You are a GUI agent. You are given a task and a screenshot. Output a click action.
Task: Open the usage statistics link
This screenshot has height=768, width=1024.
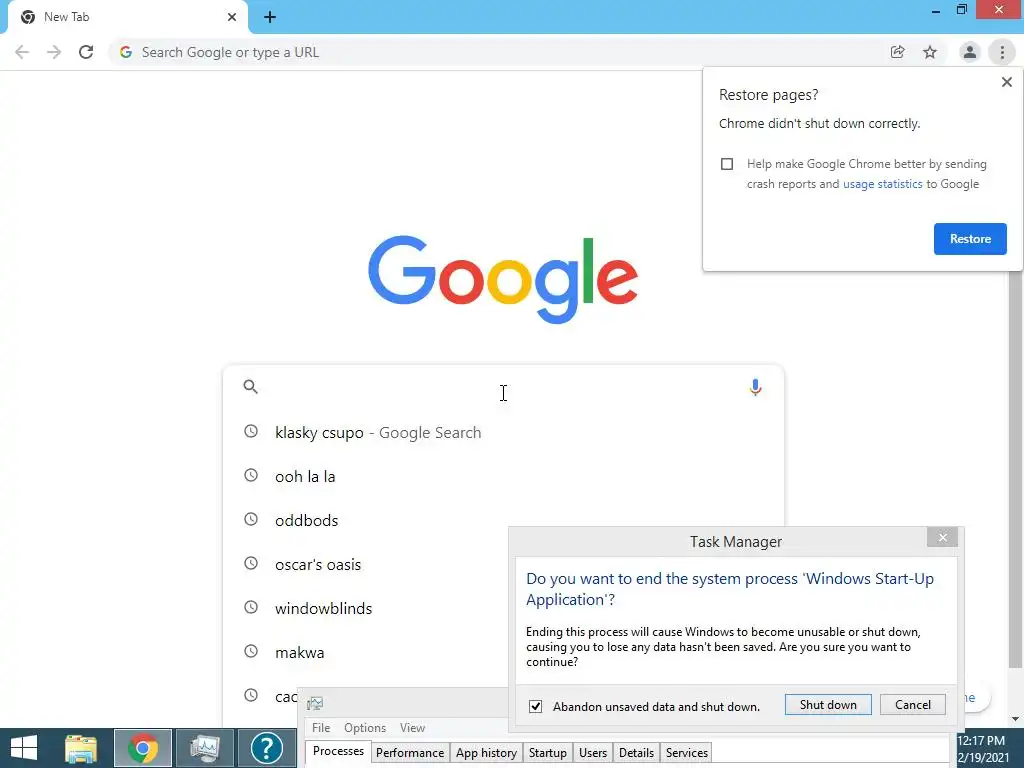[x=882, y=184]
